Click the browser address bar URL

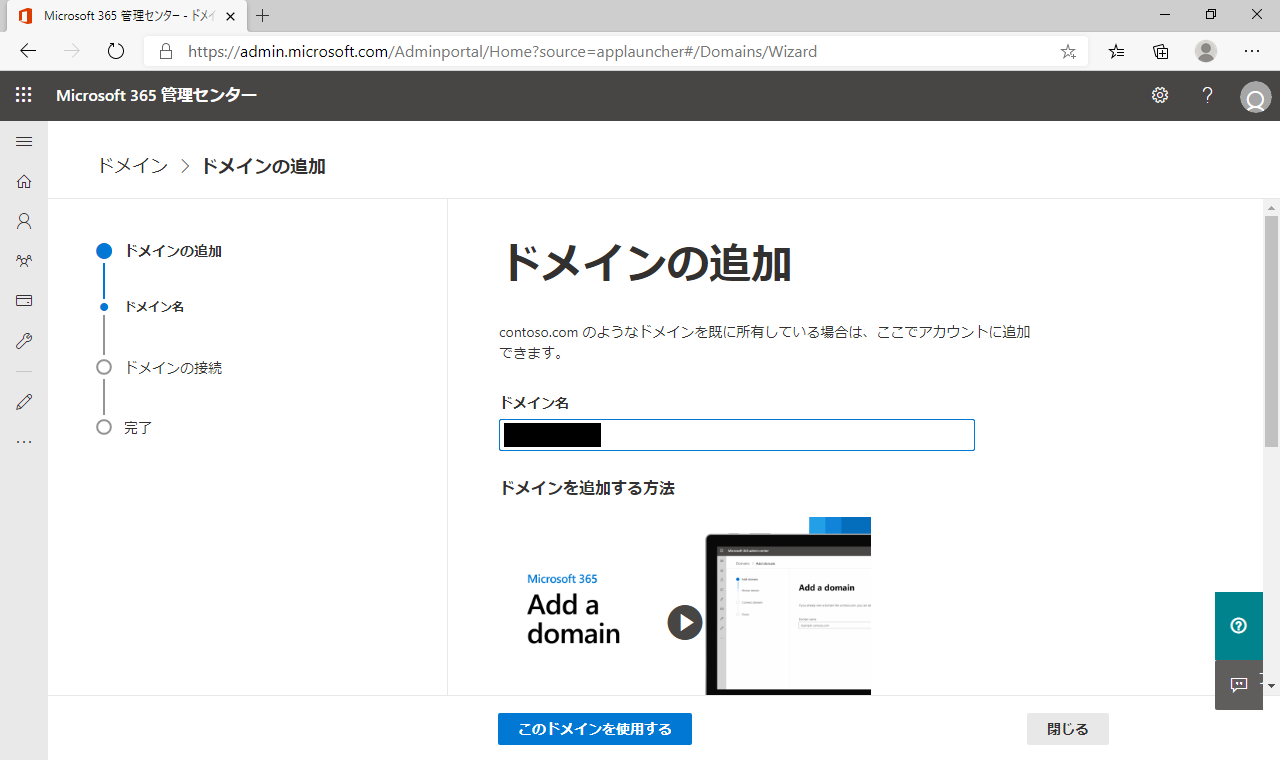pyautogui.click(x=502, y=51)
